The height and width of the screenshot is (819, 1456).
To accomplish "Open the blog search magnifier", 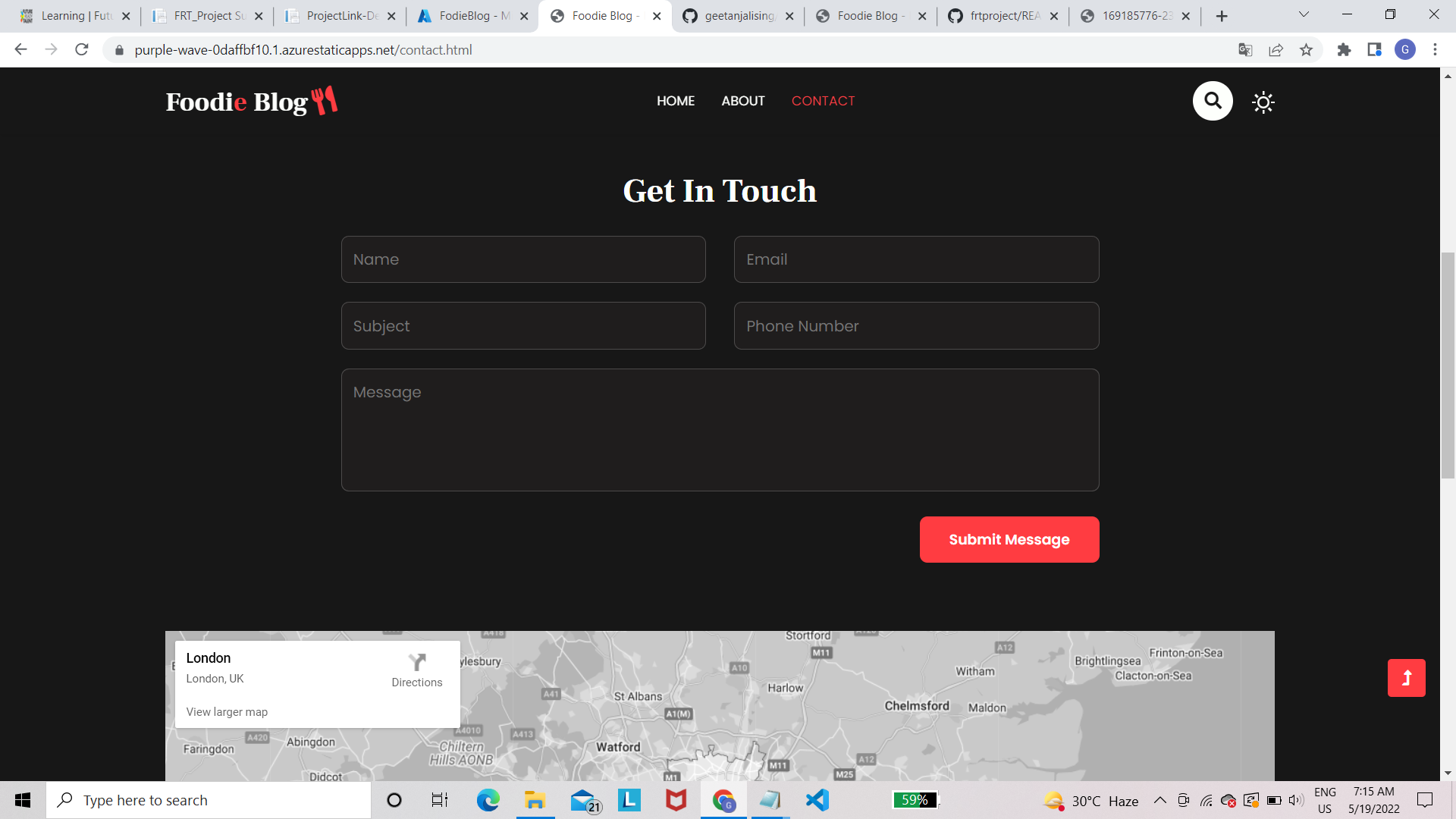I will pyautogui.click(x=1212, y=101).
